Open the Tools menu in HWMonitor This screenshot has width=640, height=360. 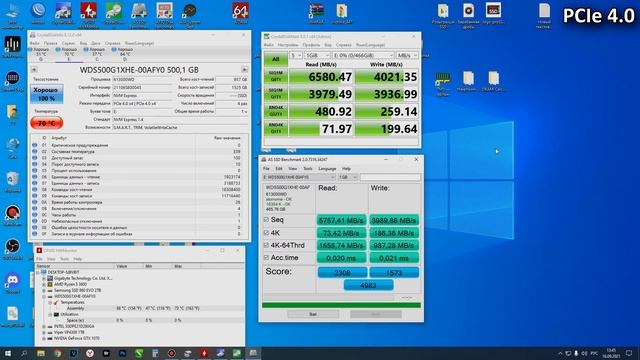[x=64, y=259]
